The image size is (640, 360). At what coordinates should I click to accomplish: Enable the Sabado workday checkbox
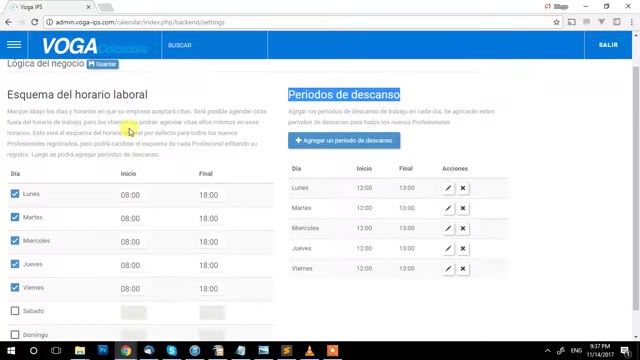click(x=15, y=311)
